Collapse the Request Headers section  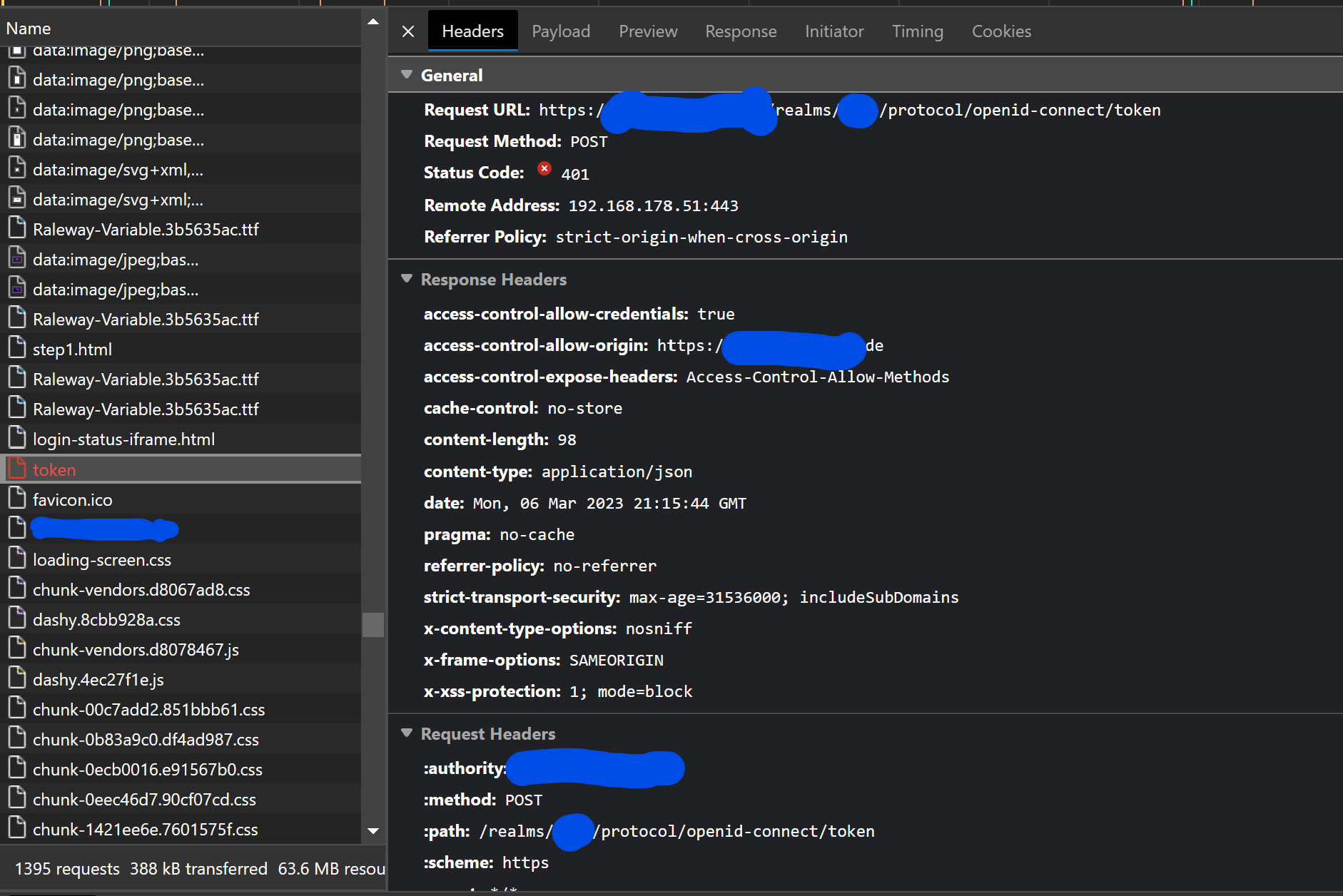point(407,733)
